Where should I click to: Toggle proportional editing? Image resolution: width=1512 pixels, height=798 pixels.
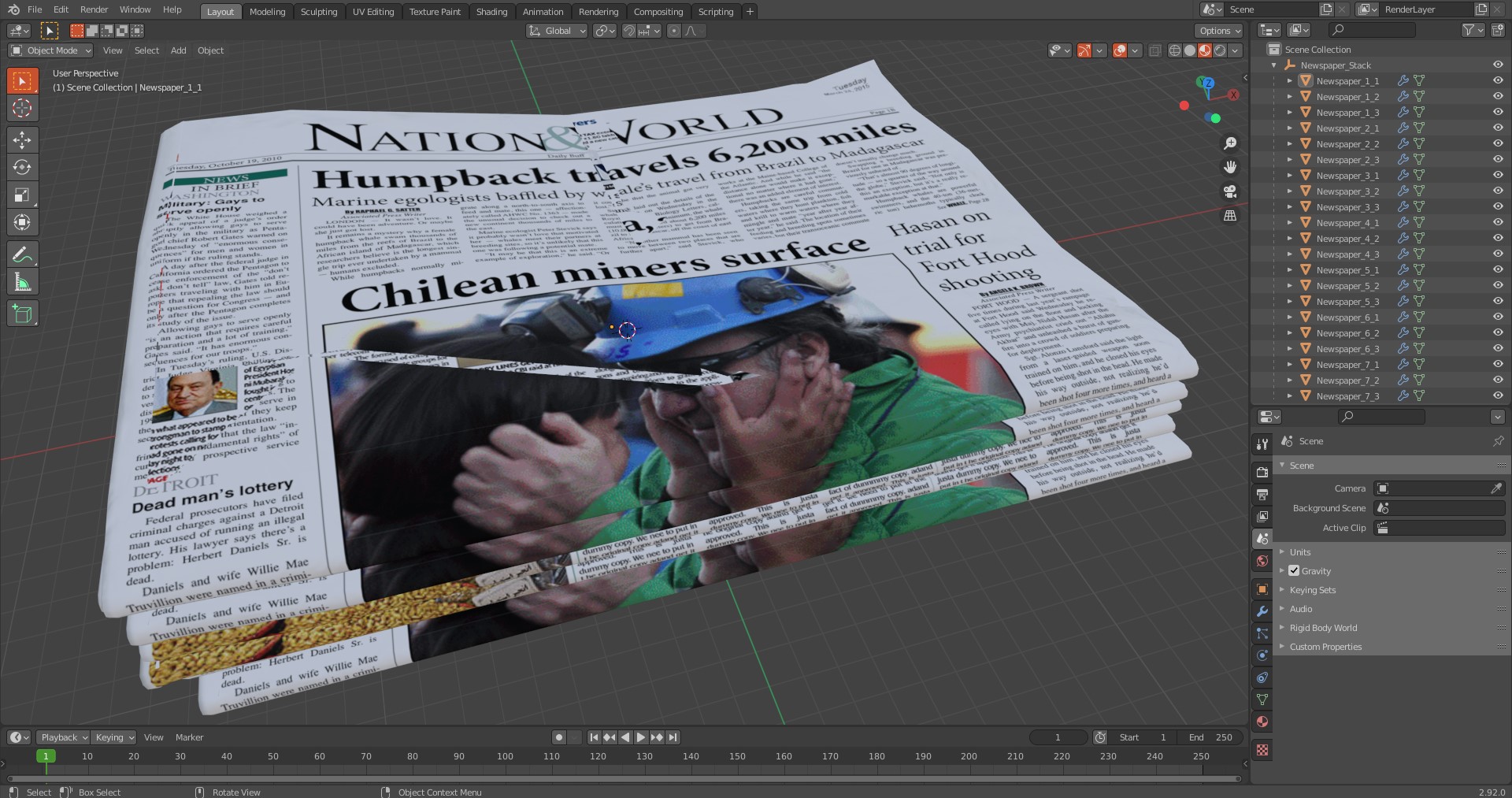(x=673, y=31)
